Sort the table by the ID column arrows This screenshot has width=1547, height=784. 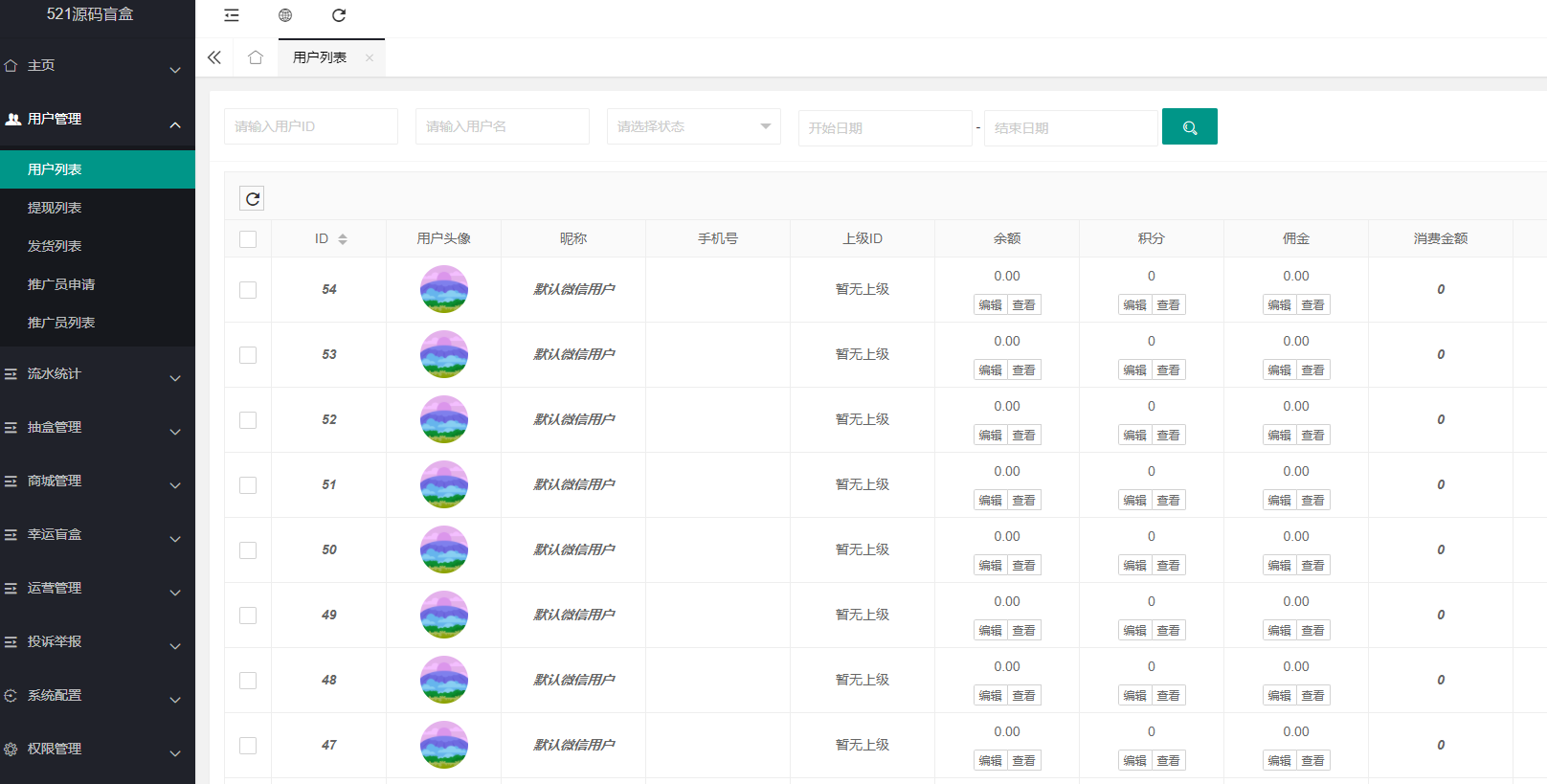point(343,239)
